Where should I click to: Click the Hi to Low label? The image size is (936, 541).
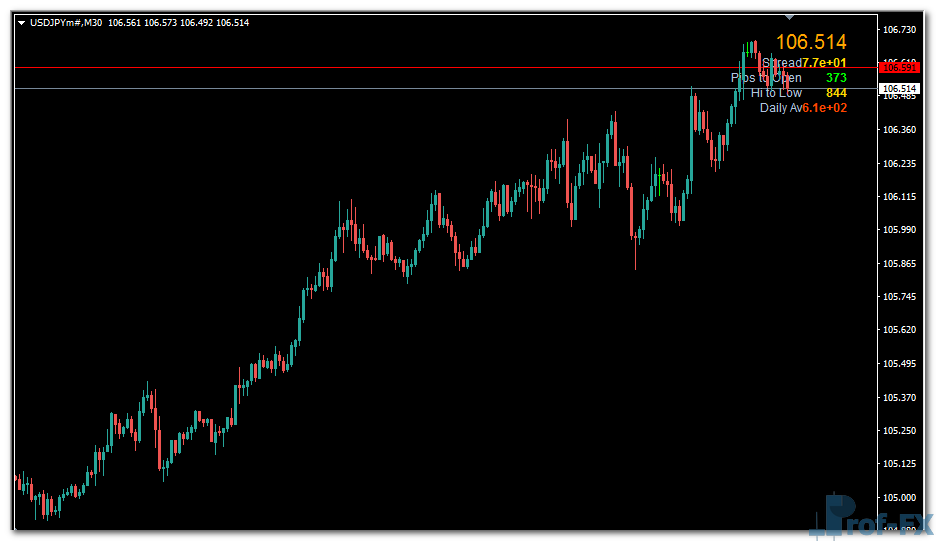776,93
